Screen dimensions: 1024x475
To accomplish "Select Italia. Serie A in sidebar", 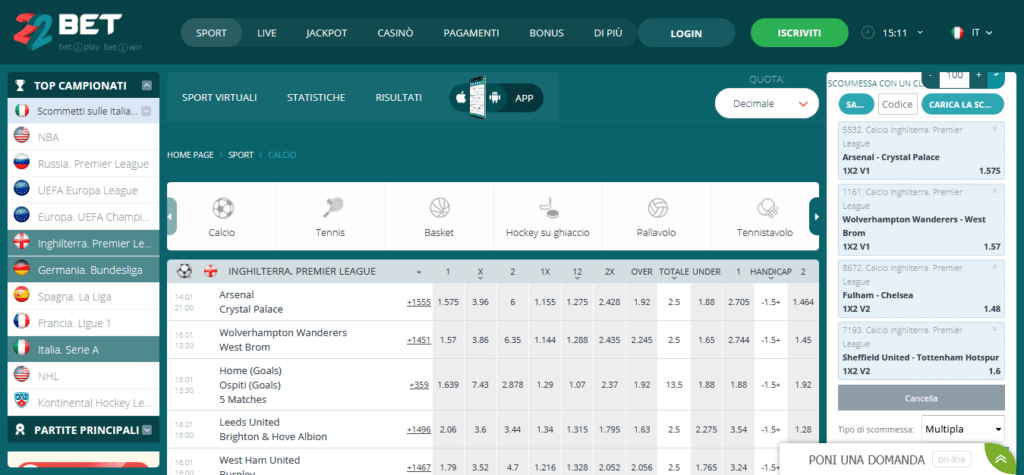I will (83, 350).
